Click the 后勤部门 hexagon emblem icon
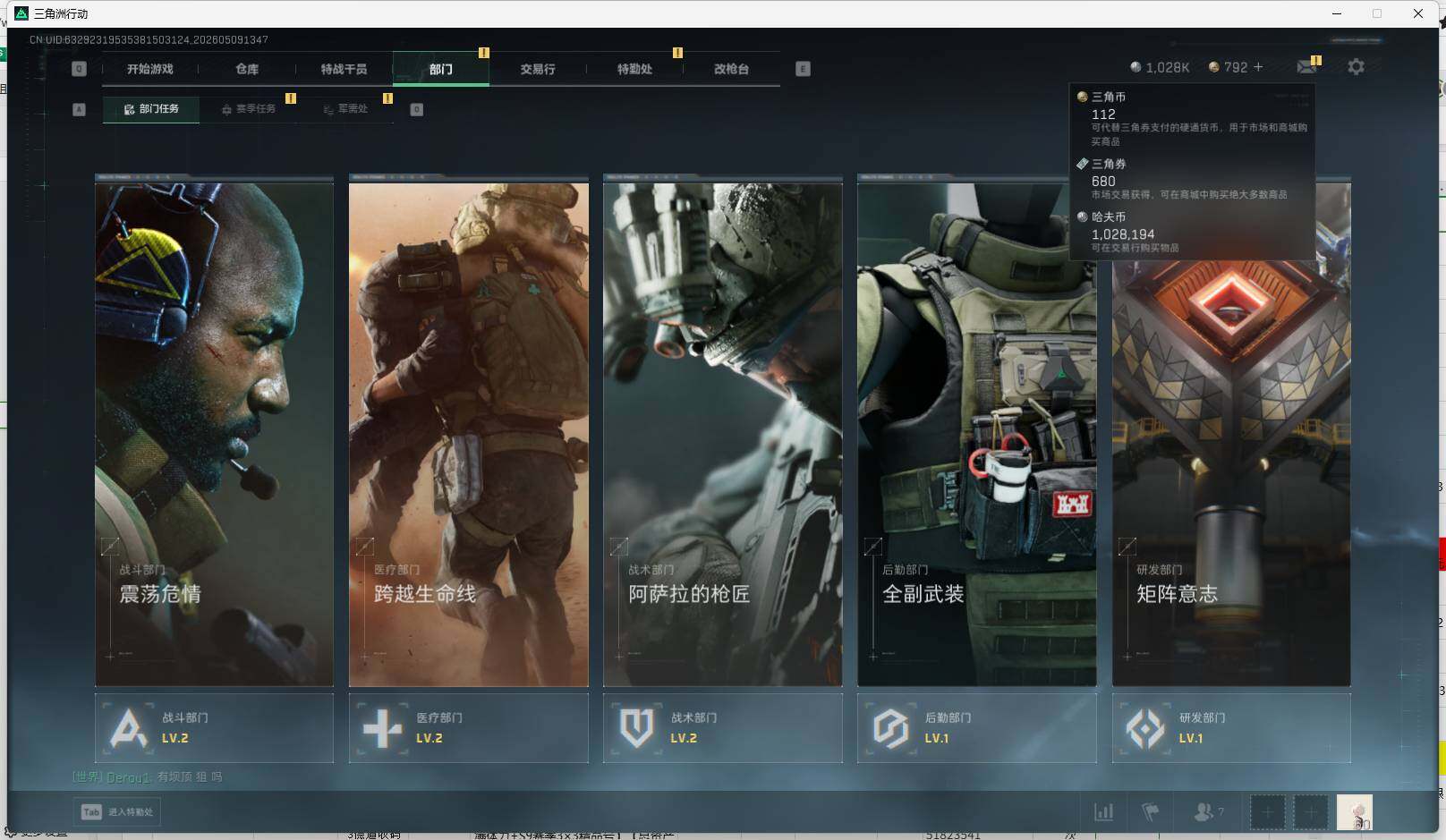Screen dimensions: 1446x840 pyautogui.click(x=890, y=728)
